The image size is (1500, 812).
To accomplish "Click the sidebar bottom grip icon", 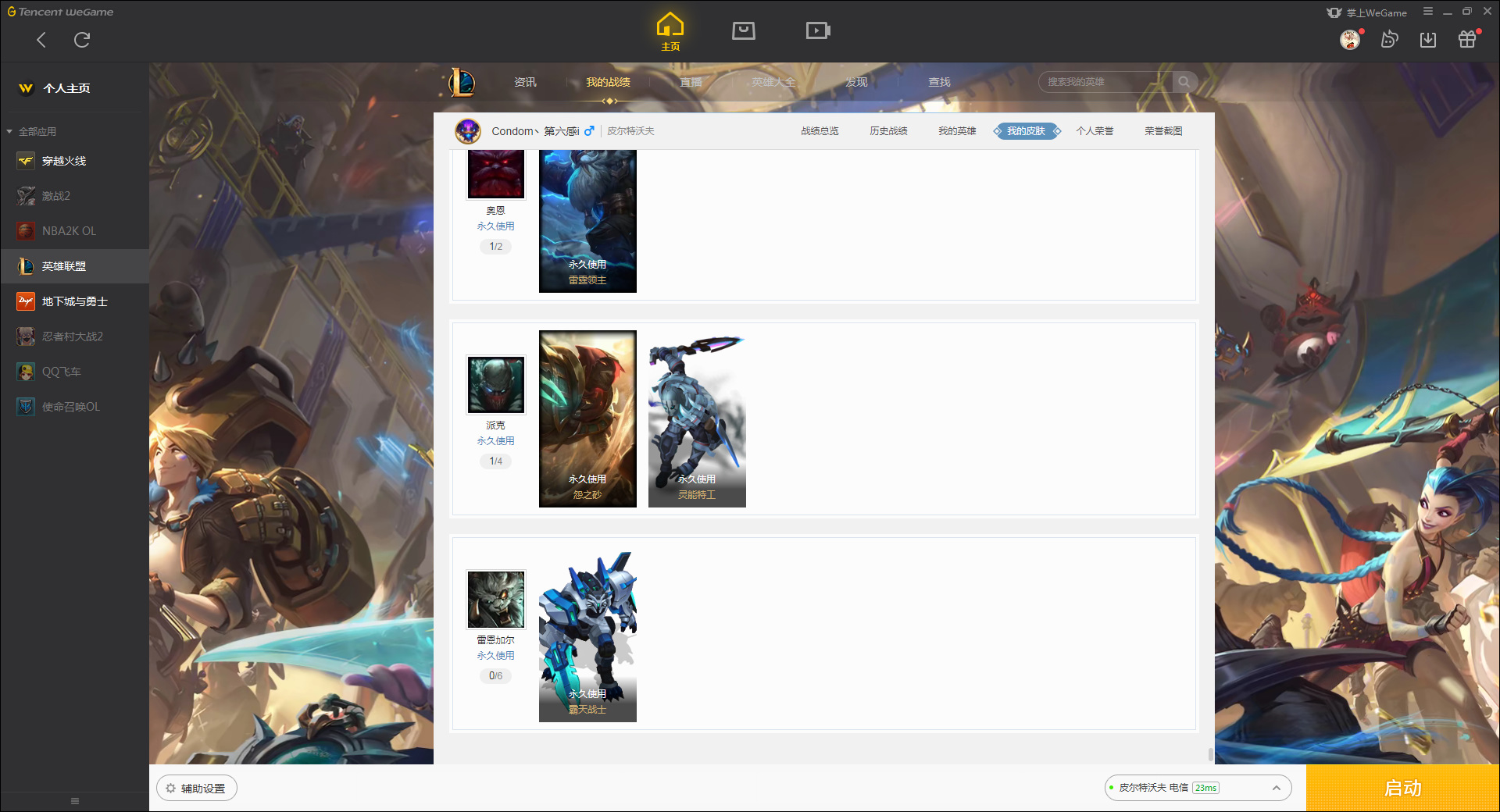I will pyautogui.click(x=75, y=801).
